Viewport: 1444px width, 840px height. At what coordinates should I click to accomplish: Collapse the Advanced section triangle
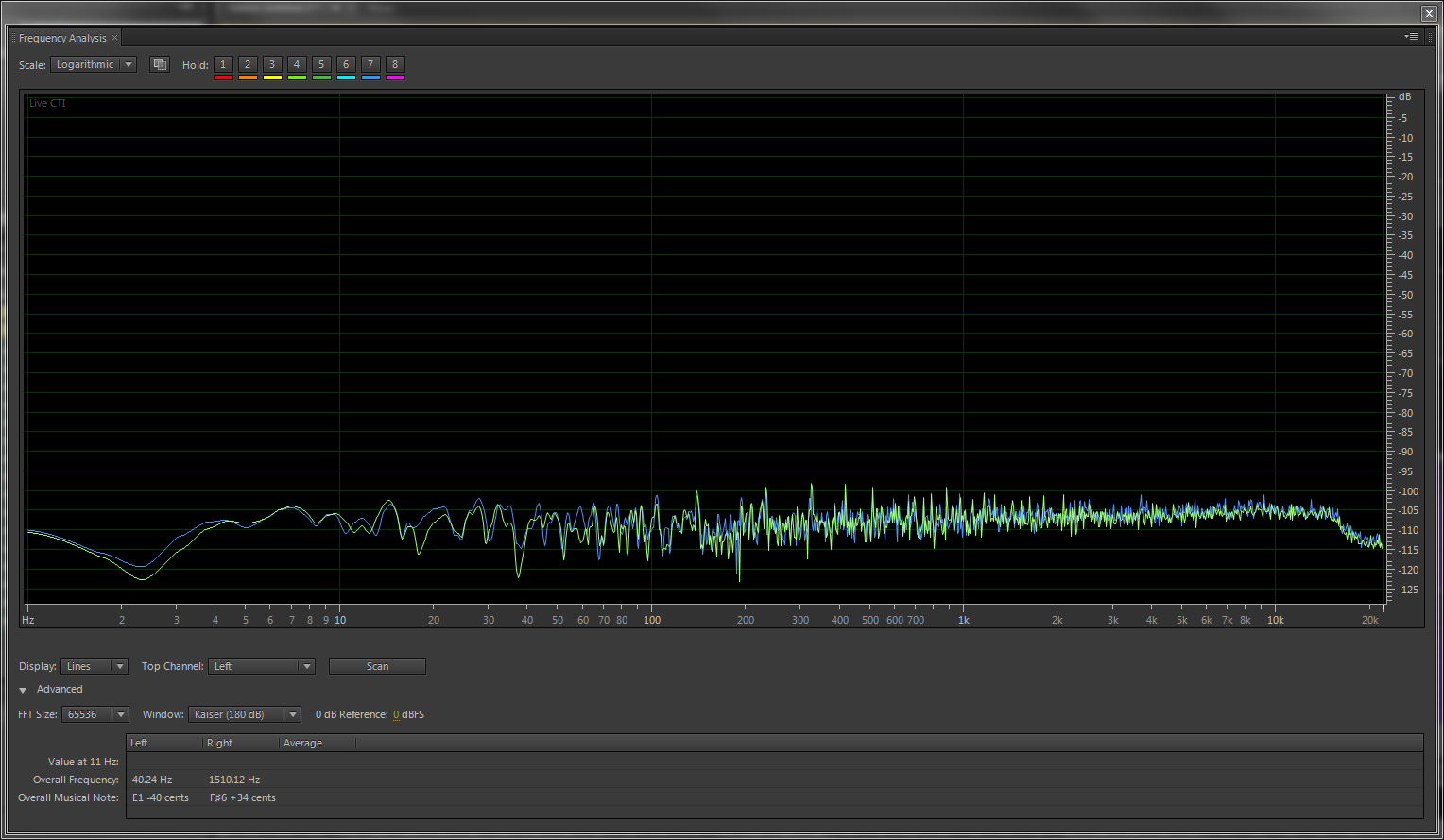point(23,690)
